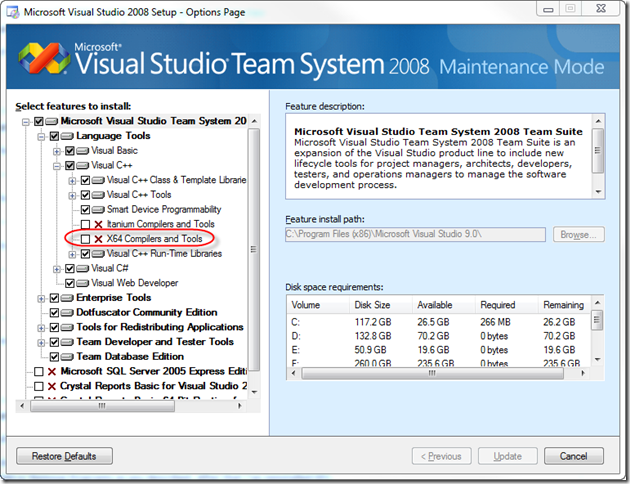Click the drive icon beside Visual C++ Tools
The image size is (630, 484).
[x=98, y=195]
